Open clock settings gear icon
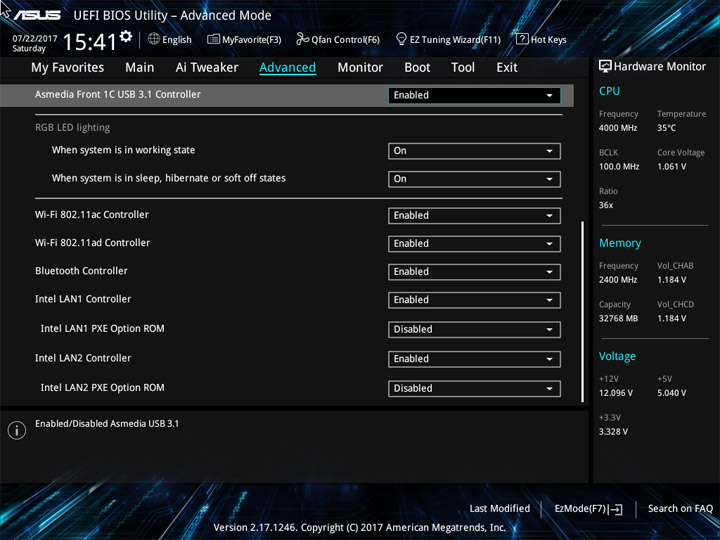720x540 pixels. click(126, 36)
